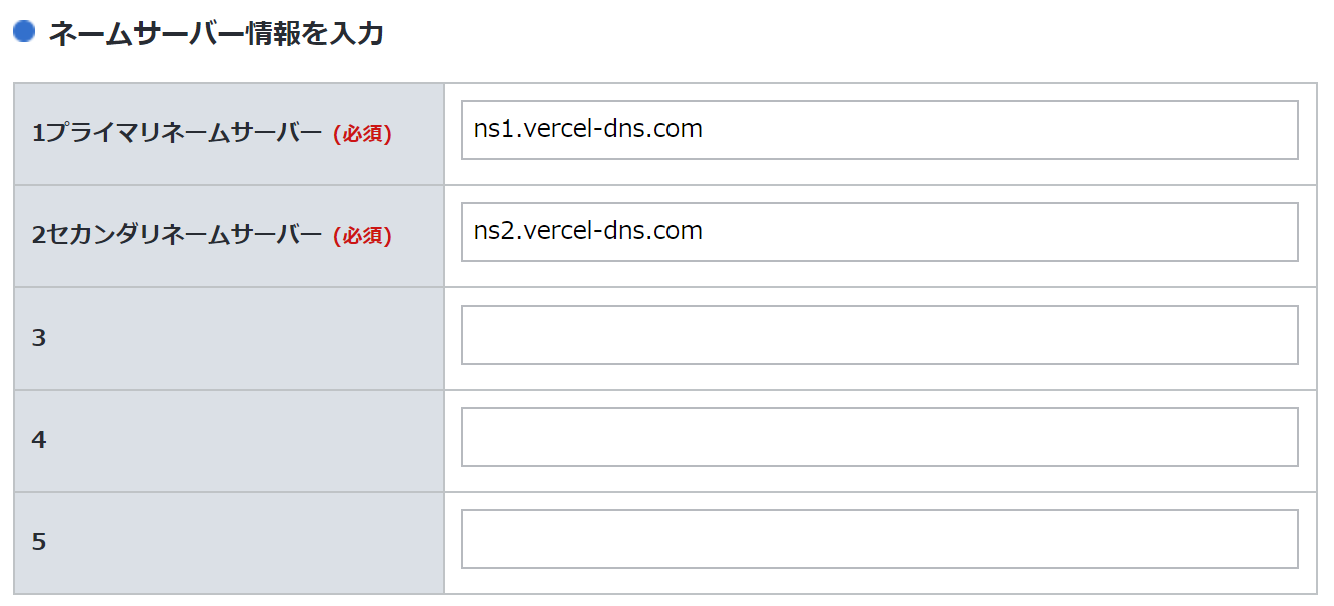Click the row label number 5
The height and width of the screenshot is (606, 1334).
[39, 542]
